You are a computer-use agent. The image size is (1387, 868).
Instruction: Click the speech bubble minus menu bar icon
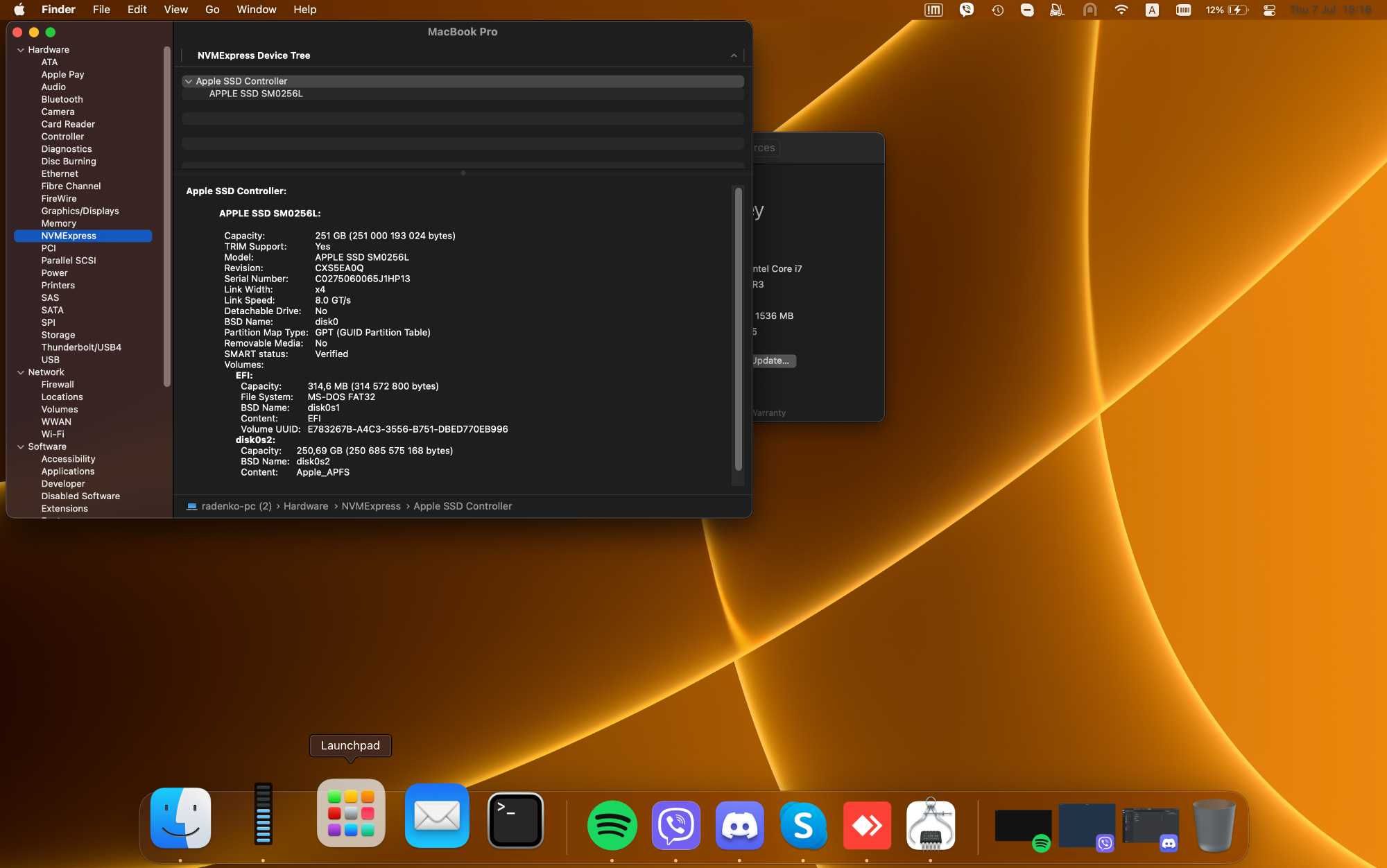pos(1028,10)
